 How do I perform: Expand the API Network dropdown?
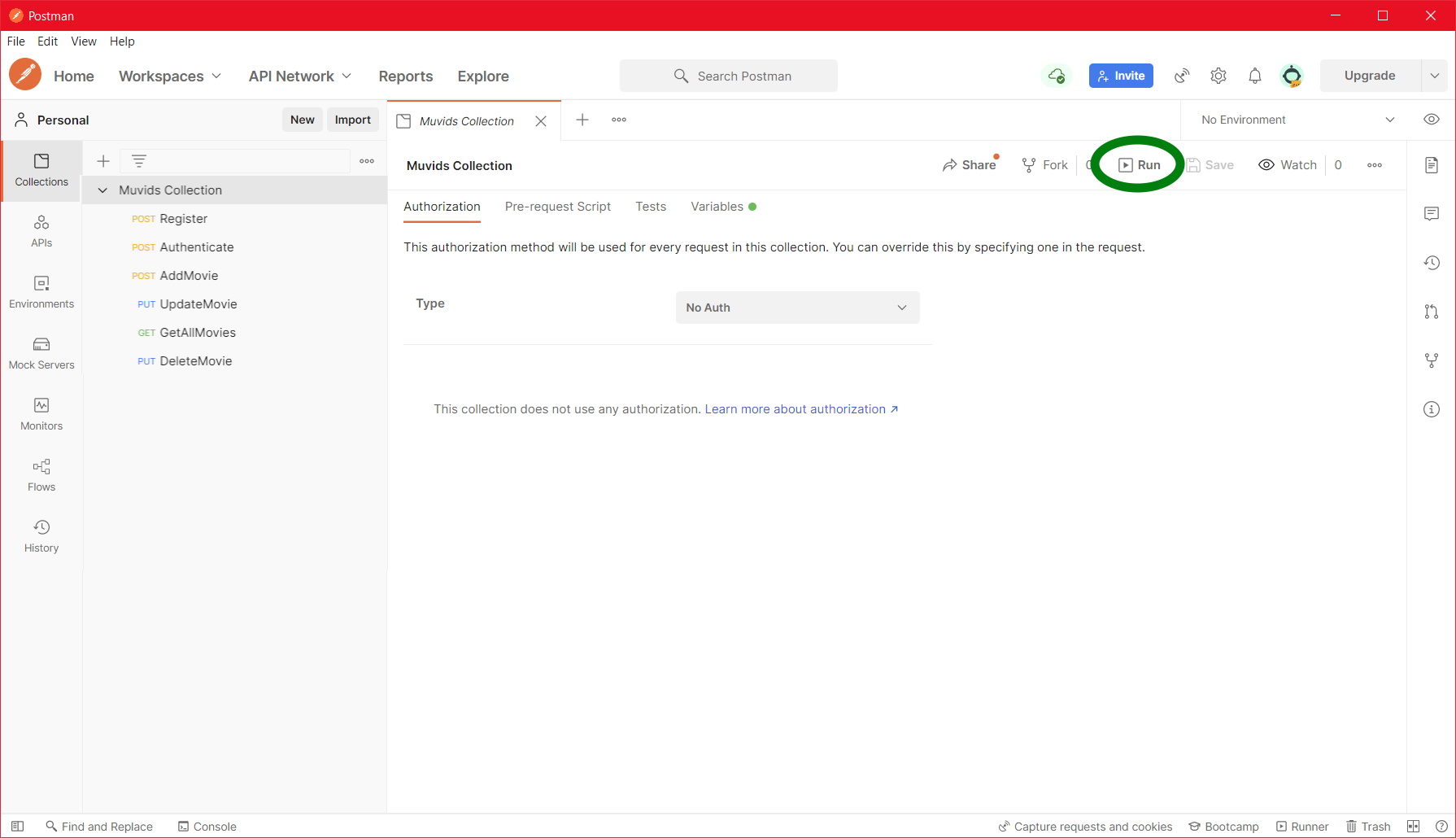pos(300,76)
